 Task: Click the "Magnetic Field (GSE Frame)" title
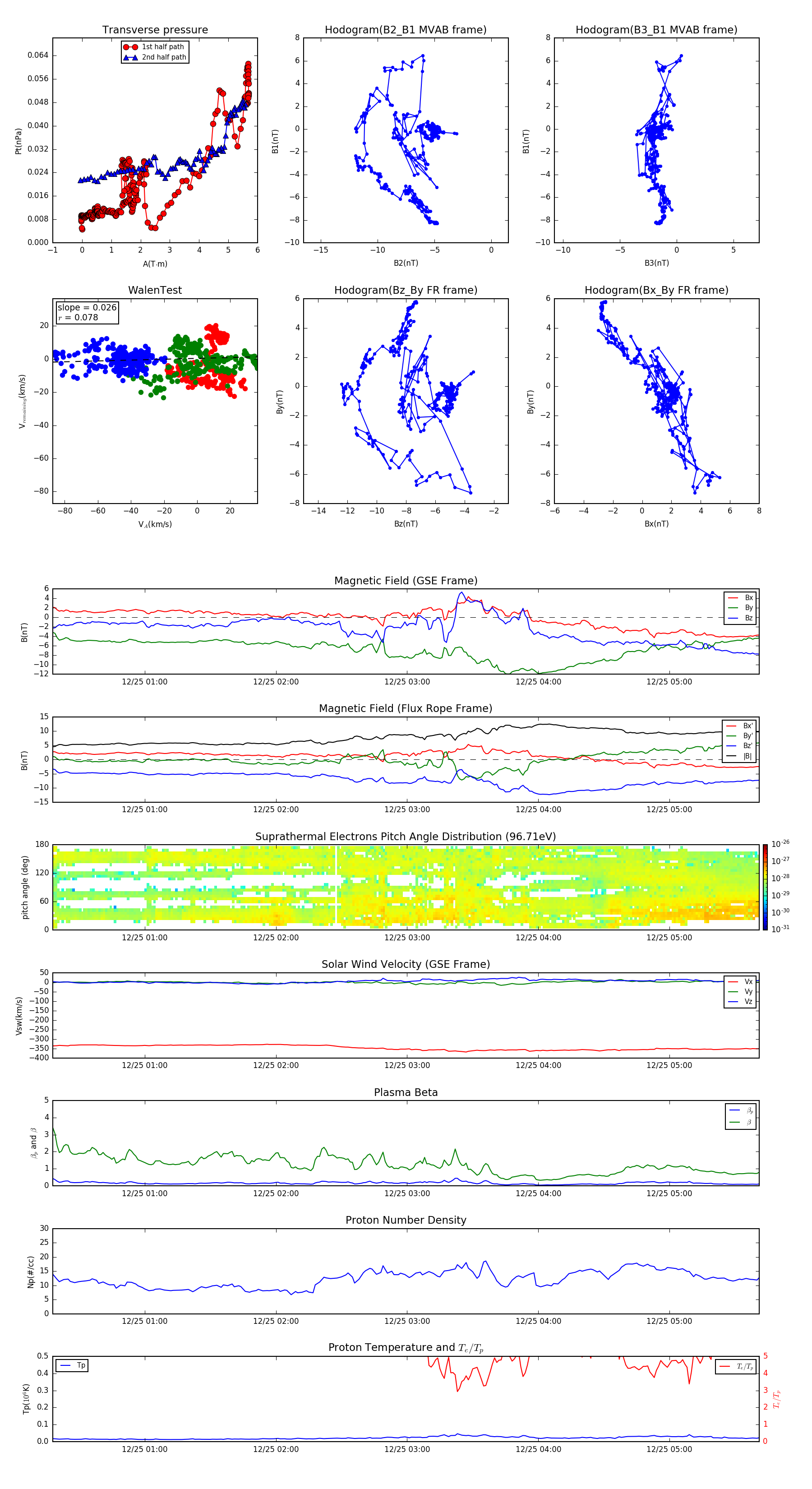point(406,581)
